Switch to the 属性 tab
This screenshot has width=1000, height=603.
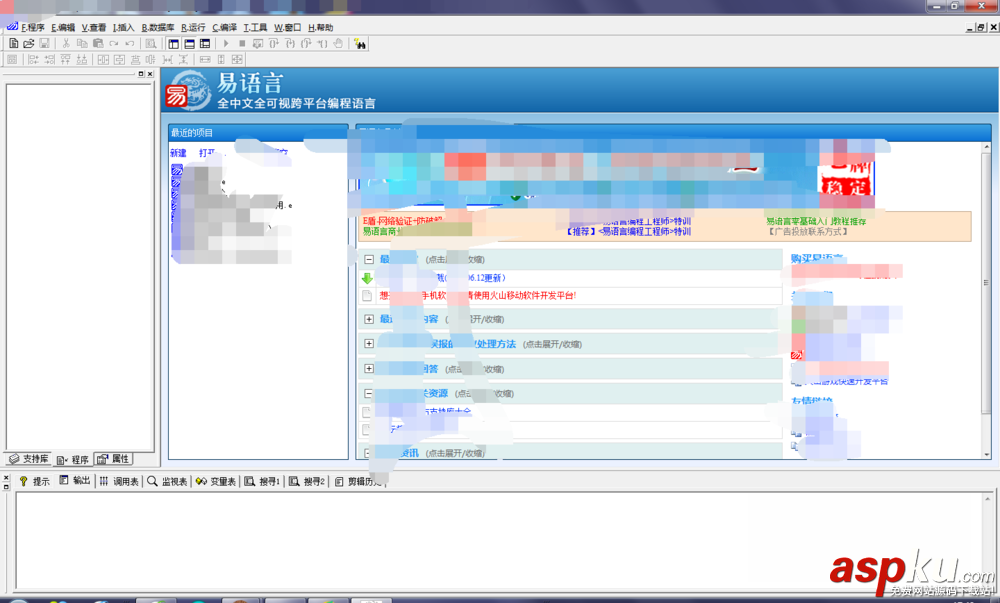coord(113,459)
